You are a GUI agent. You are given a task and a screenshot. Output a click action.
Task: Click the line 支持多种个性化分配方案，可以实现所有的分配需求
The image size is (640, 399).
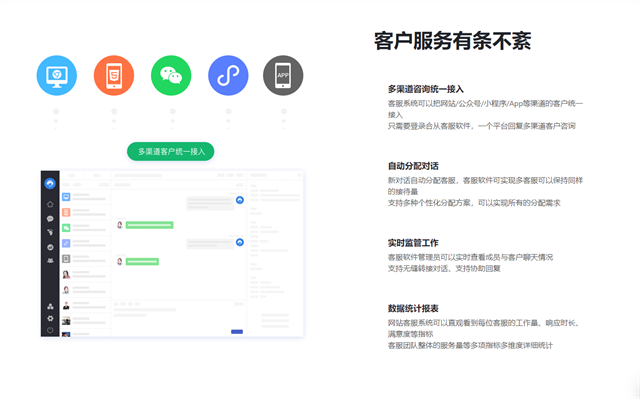pos(474,203)
